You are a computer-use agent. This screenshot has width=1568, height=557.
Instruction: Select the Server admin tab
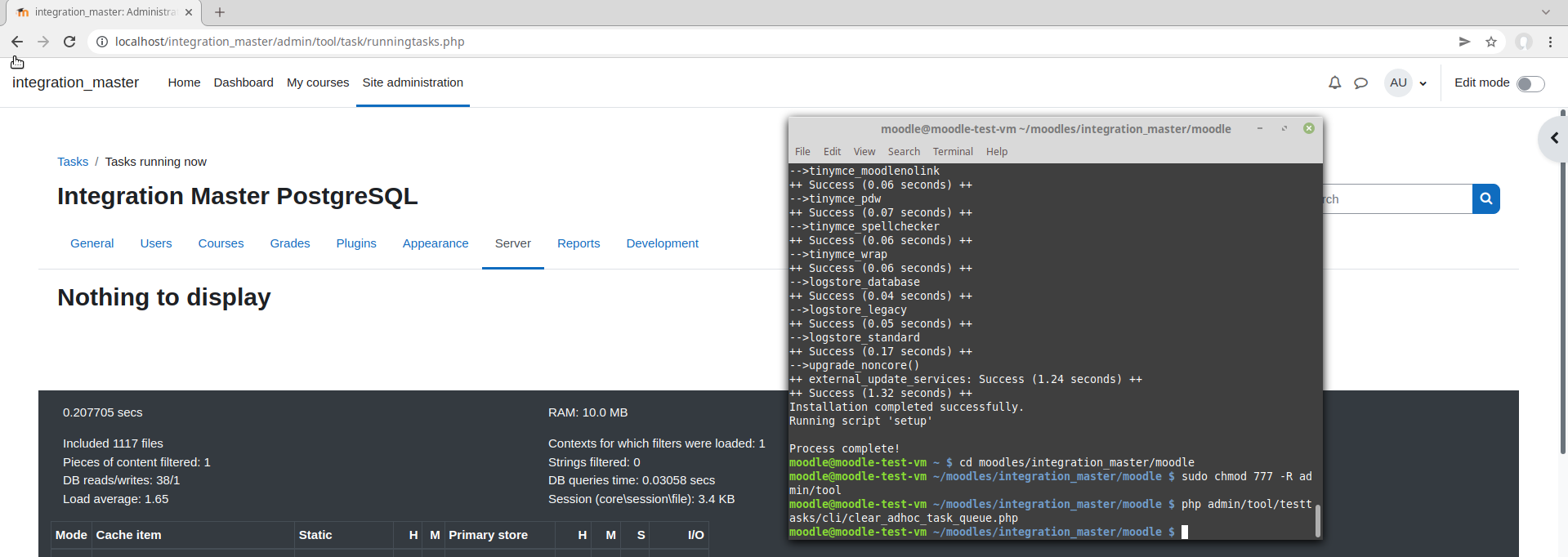coord(513,243)
